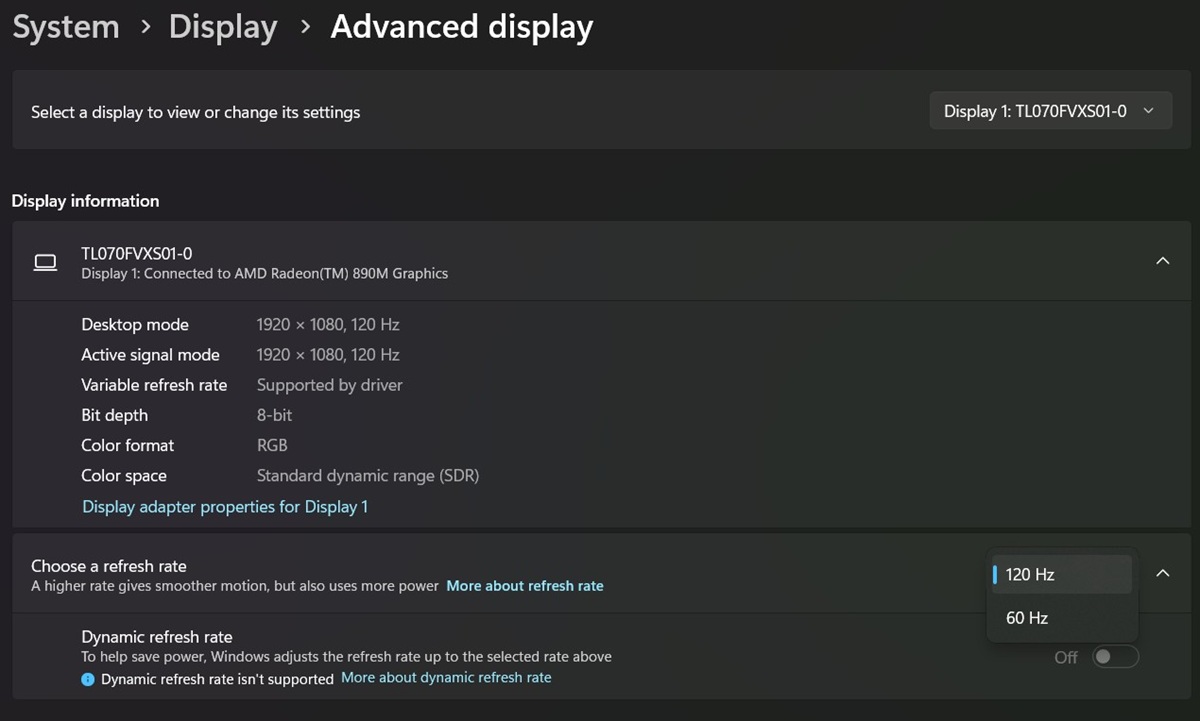Viewport: 1200px width, 721px height.
Task: Navigate to Display in the breadcrumb
Action: (x=223, y=28)
